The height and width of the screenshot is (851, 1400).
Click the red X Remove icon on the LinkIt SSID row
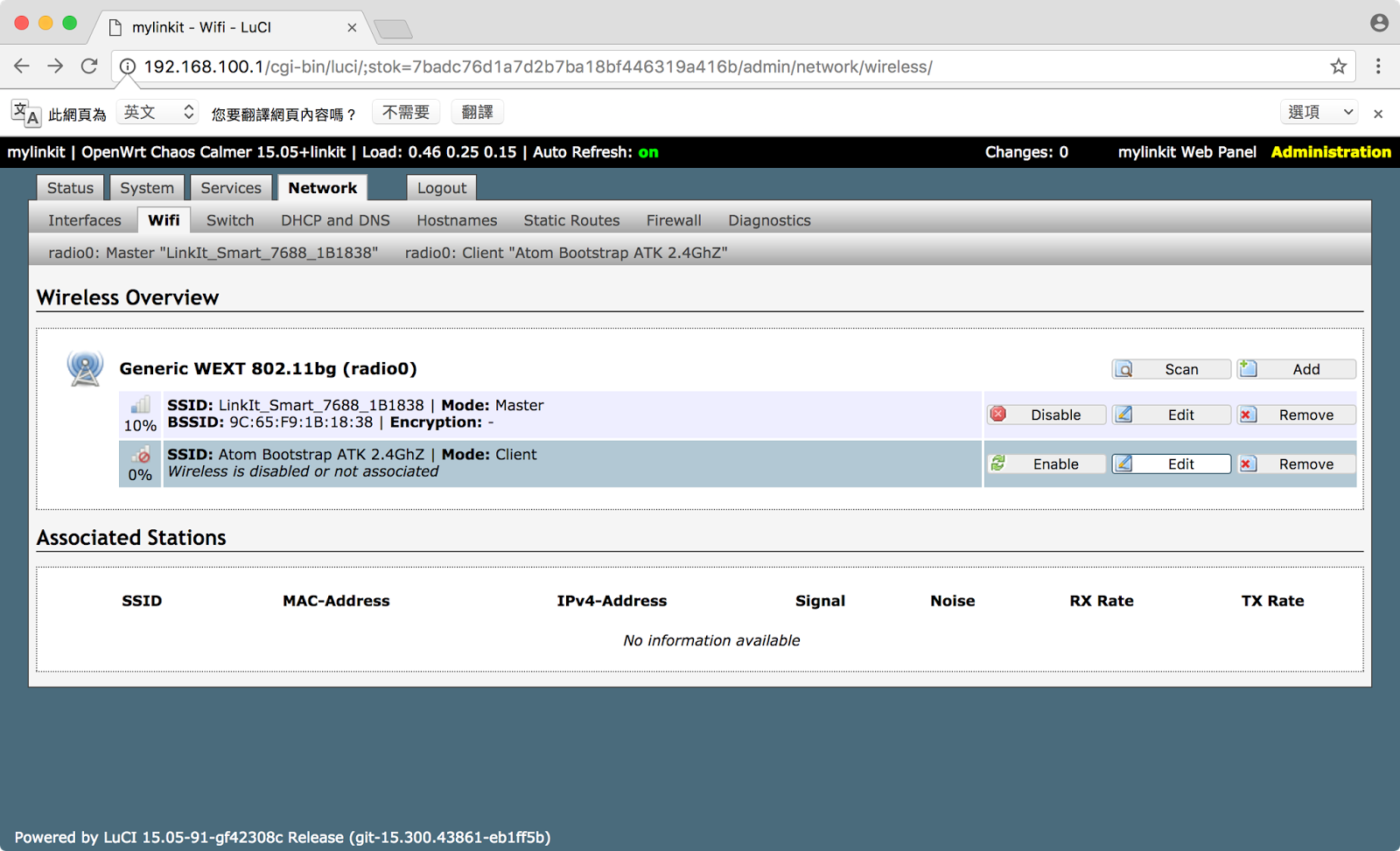coord(1248,414)
